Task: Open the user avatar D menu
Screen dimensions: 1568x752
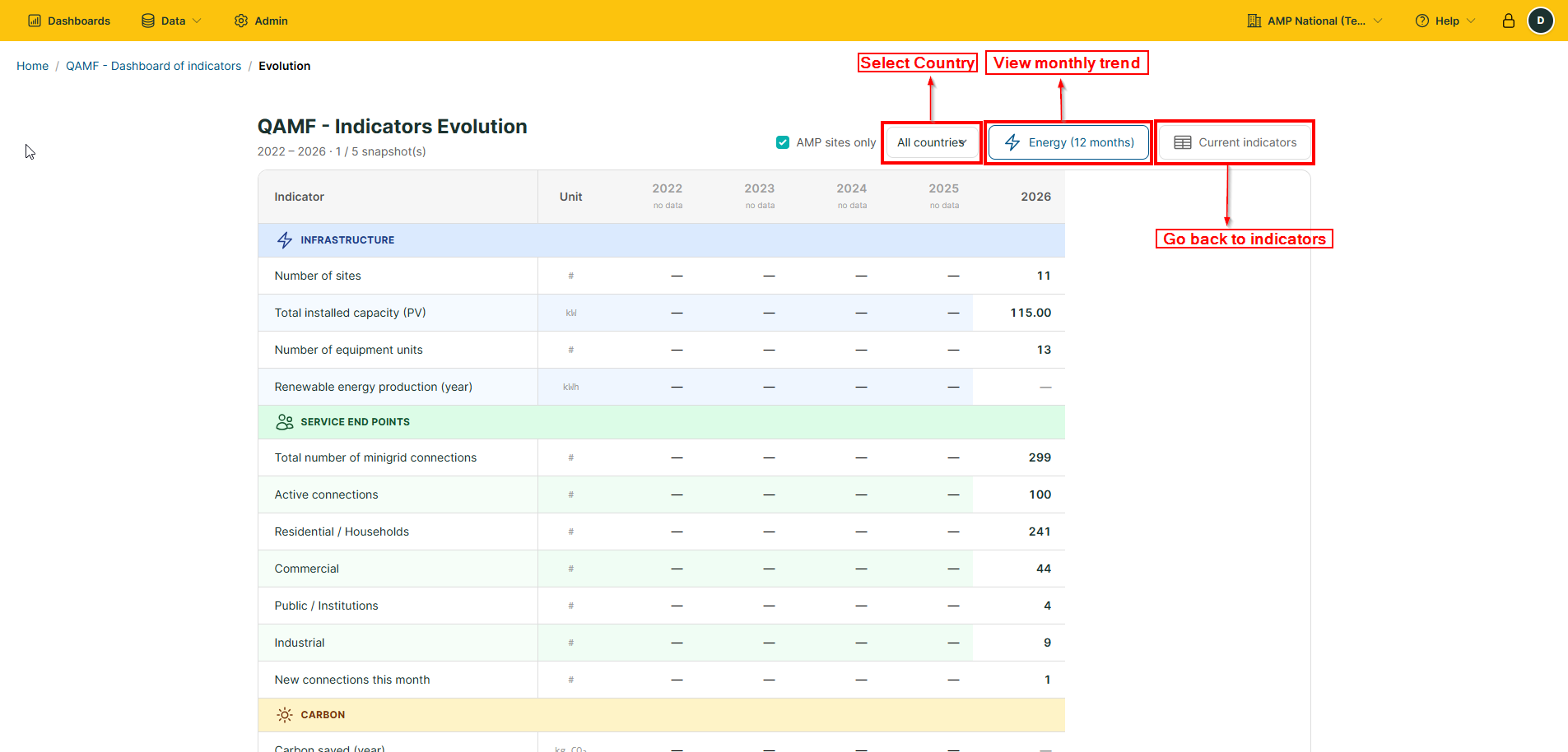Action: click(x=1541, y=21)
